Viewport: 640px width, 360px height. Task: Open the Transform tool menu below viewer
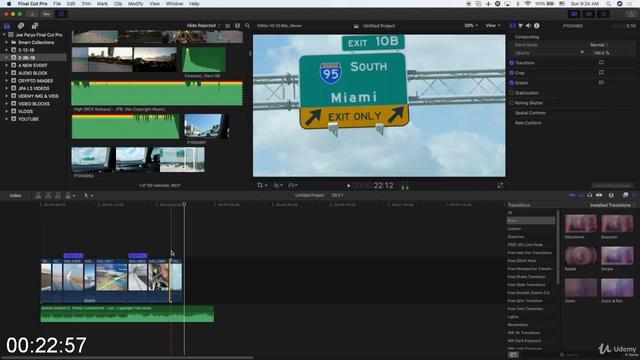tap(262, 185)
